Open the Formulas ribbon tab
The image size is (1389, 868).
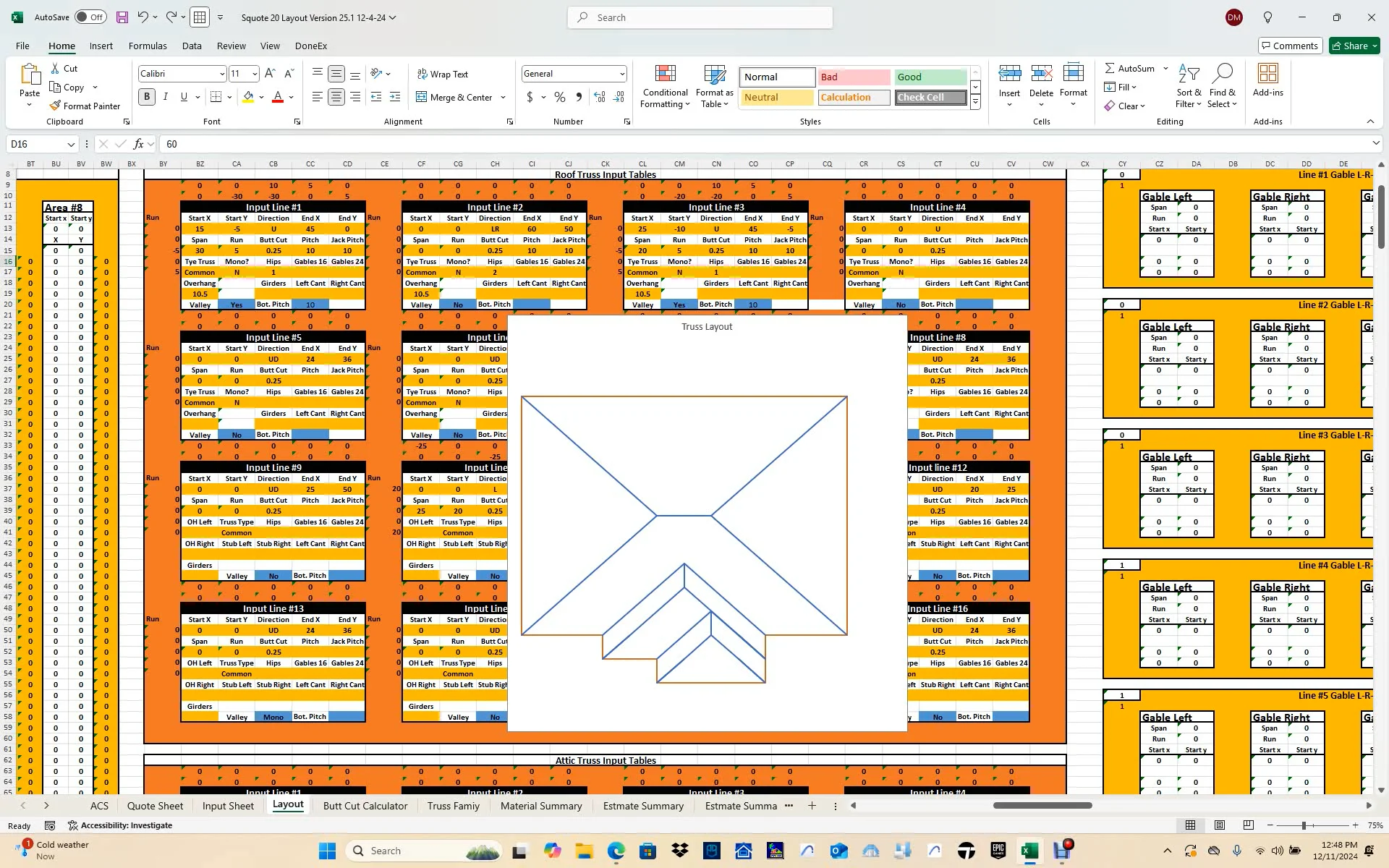coord(148,46)
